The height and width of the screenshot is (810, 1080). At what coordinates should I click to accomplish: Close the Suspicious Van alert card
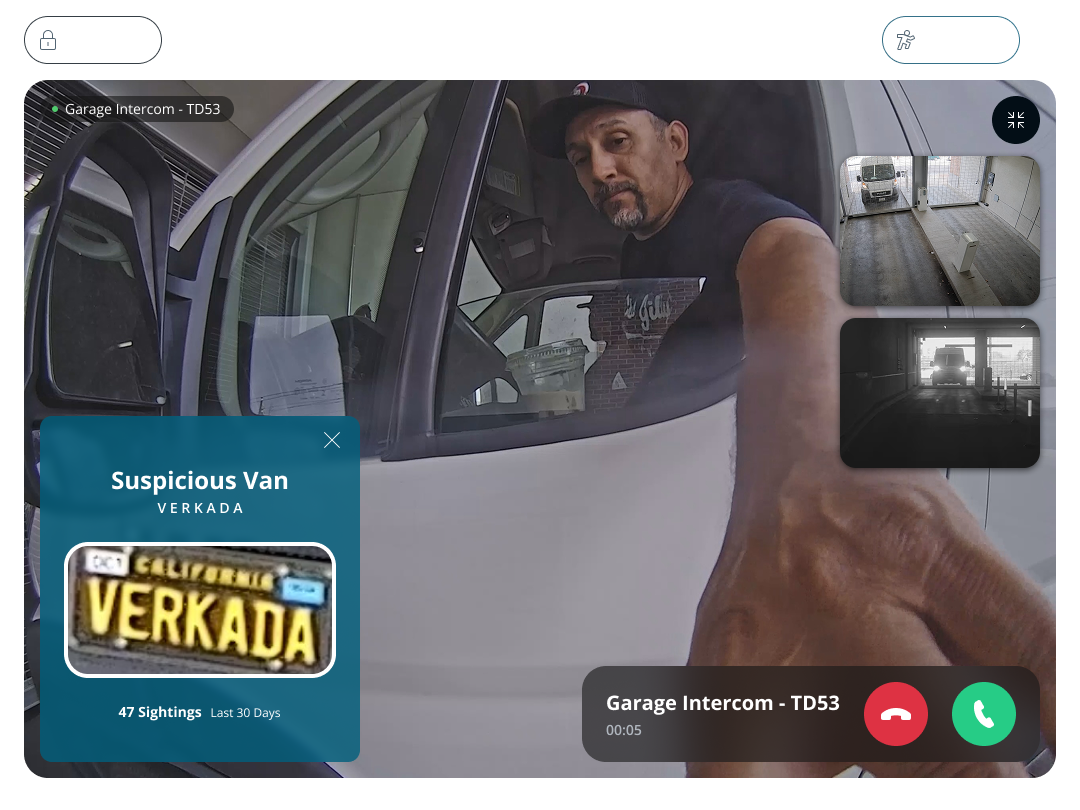(332, 440)
